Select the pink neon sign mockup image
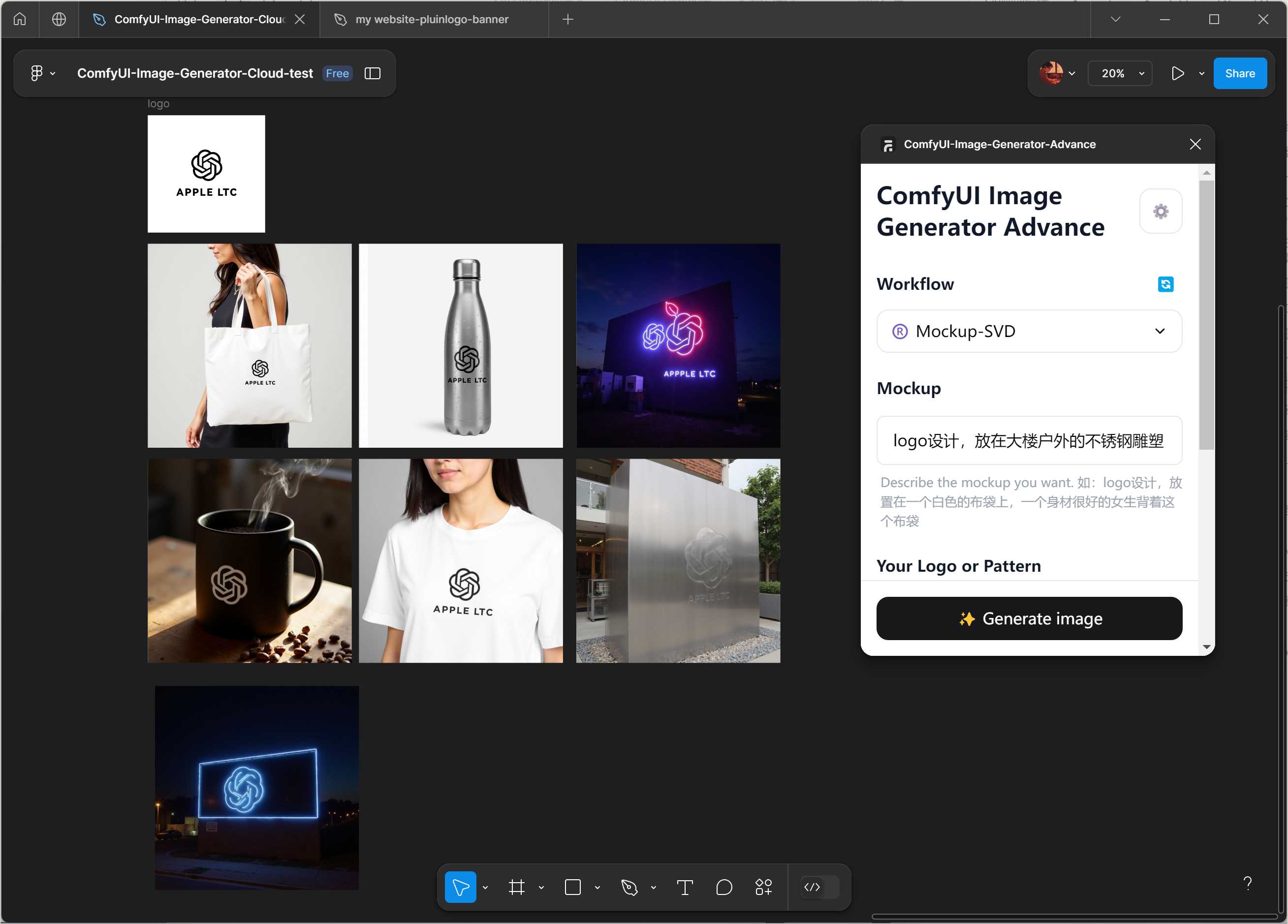The width and height of the screenshot is (1288, 924). point(678,346)
